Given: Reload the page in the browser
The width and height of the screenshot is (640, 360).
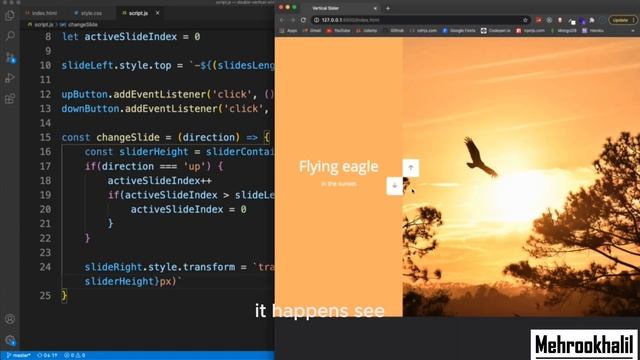Looking at the screenshot, I should tap(303, 20).
